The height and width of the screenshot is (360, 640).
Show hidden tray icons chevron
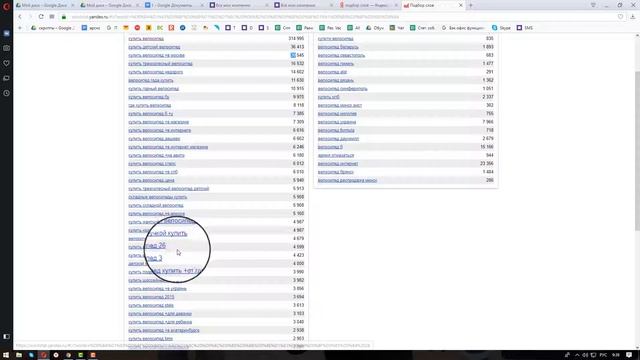(x=577, y=355)
